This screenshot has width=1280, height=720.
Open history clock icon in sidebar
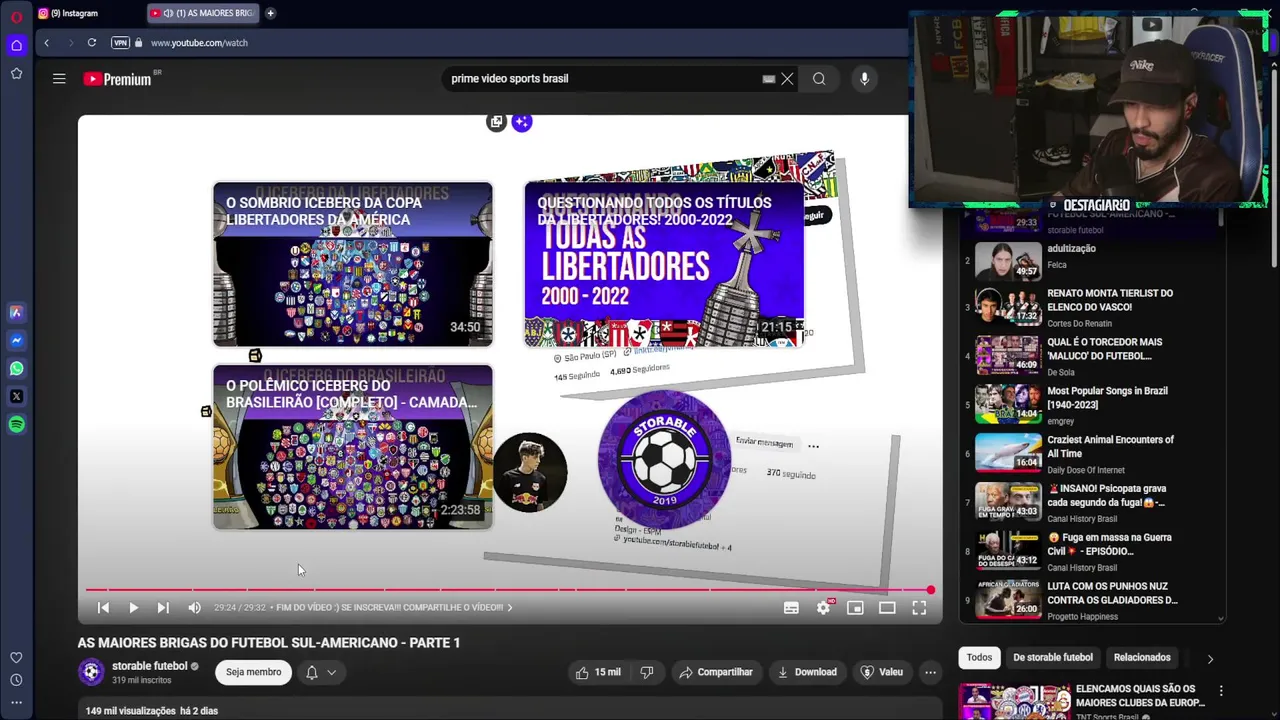click(16, 680)
